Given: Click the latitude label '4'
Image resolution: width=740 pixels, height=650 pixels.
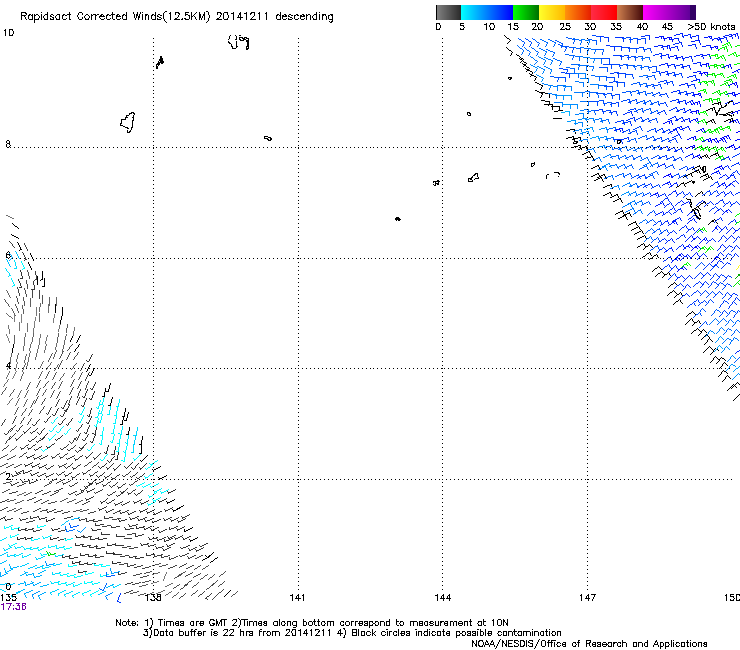Looking at the screenshot, I should click(8, 366).
